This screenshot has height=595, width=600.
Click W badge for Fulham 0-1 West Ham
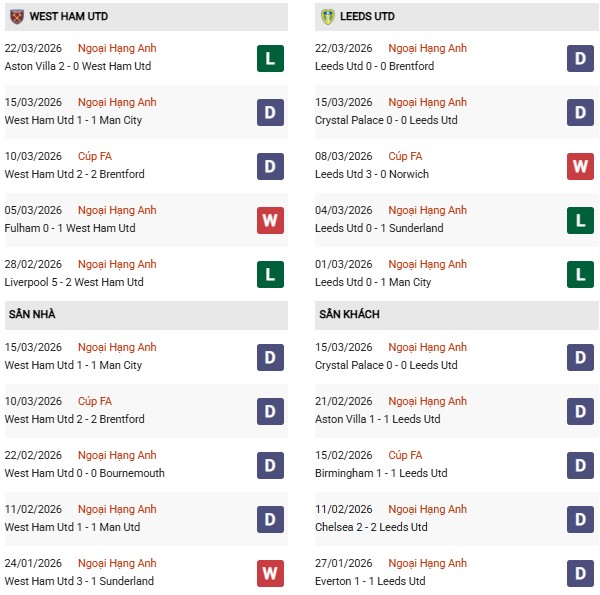tap(270, 221)
